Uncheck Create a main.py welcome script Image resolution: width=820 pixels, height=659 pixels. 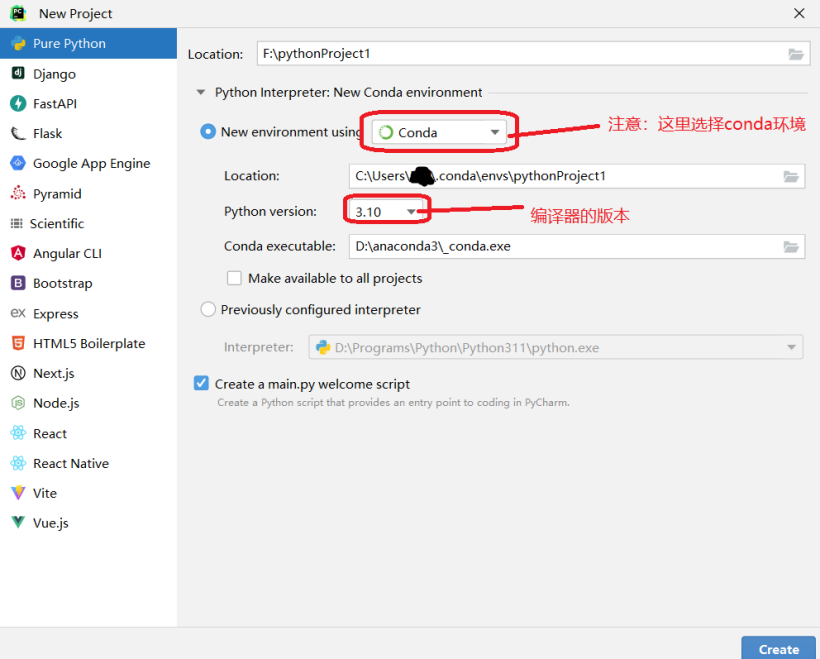pos(202,384)
